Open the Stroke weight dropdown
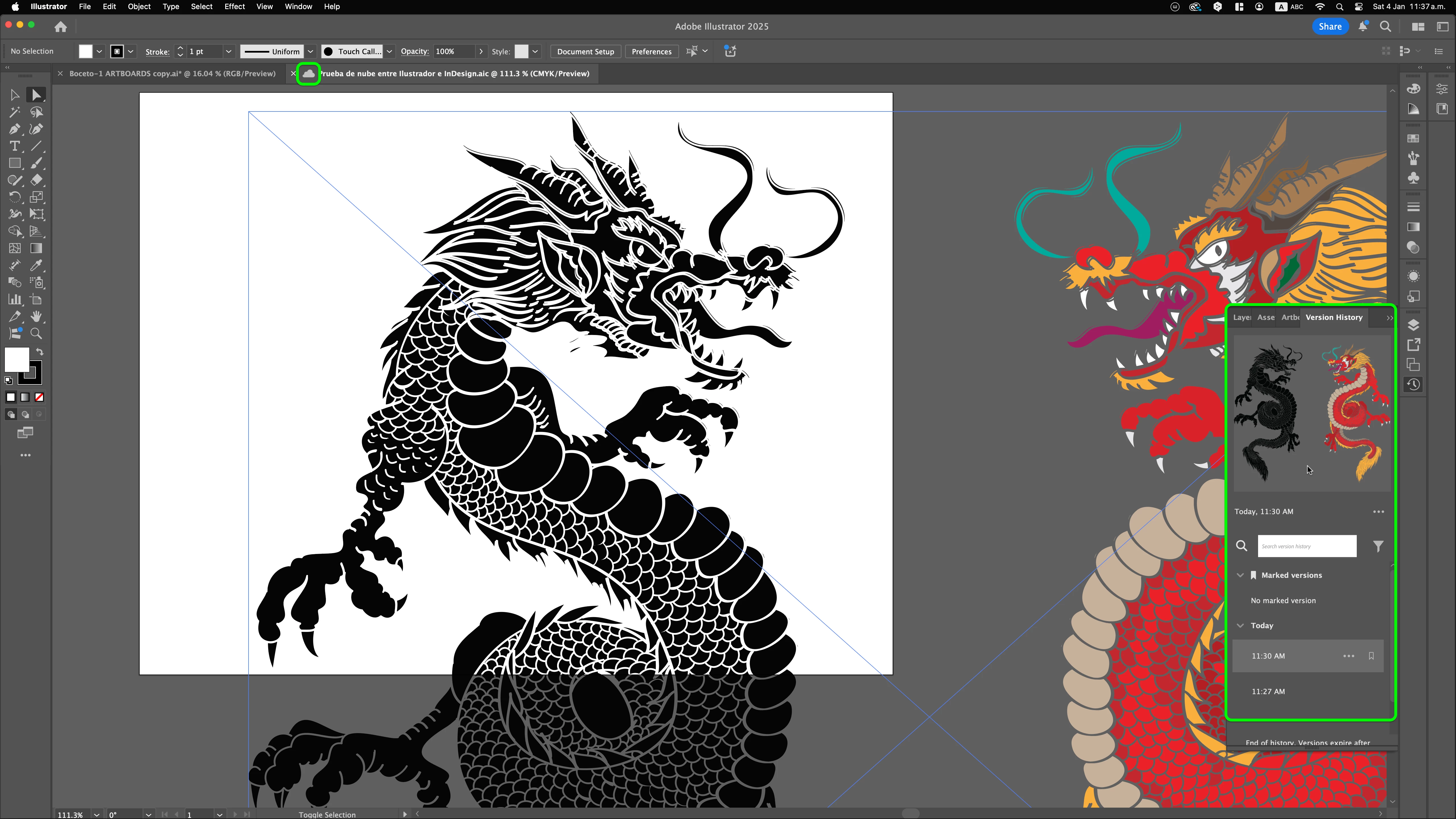Screen dimensions: 1456x819 click(x=228, y=51)
